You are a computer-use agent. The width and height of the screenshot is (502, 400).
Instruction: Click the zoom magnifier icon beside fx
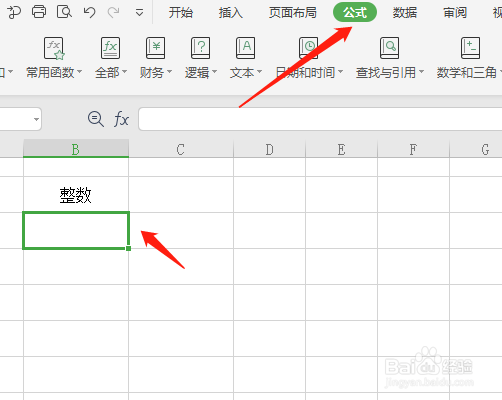pos(96,119)
